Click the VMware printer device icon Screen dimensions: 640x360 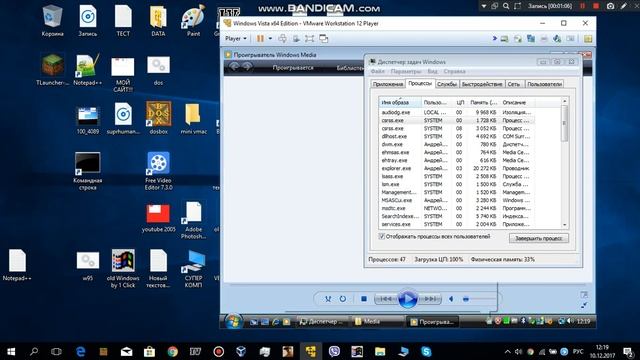click(x=544, y=39)
